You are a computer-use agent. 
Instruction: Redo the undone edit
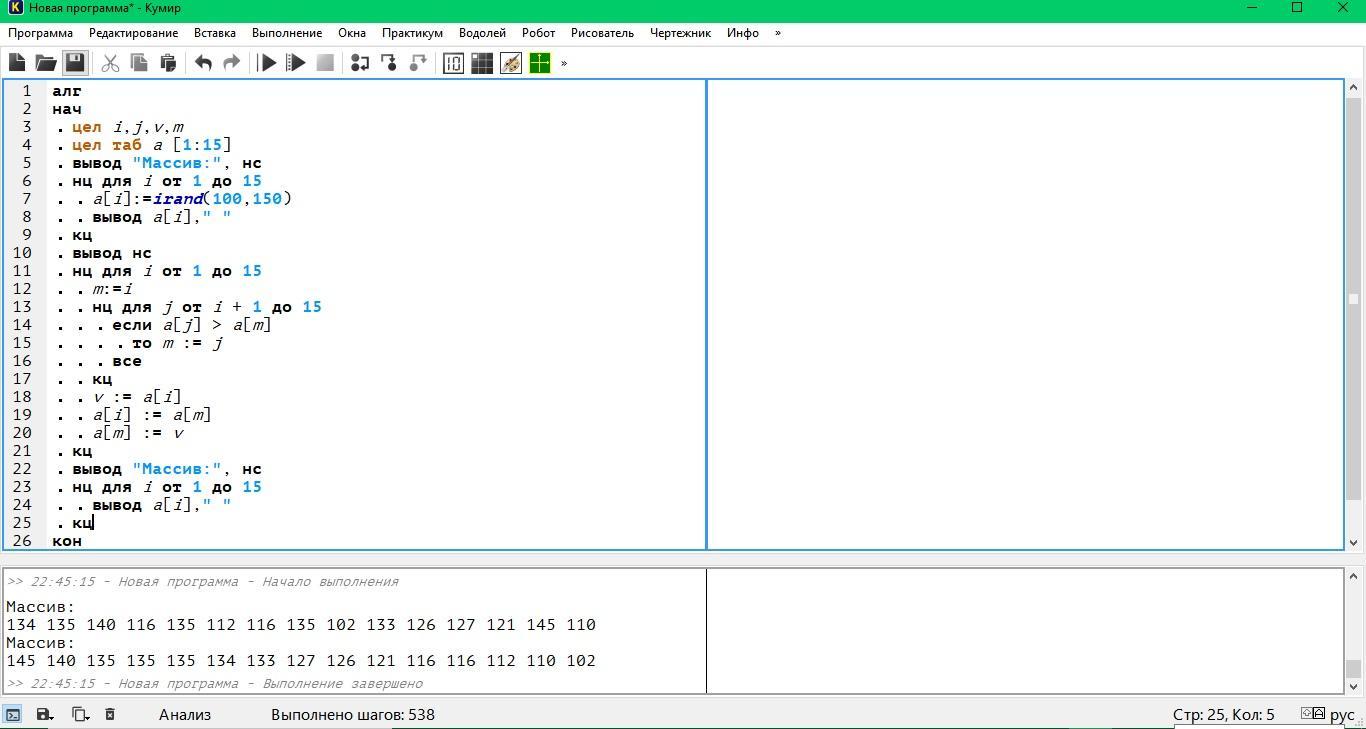pyautogui.click(x=232, y=63)
